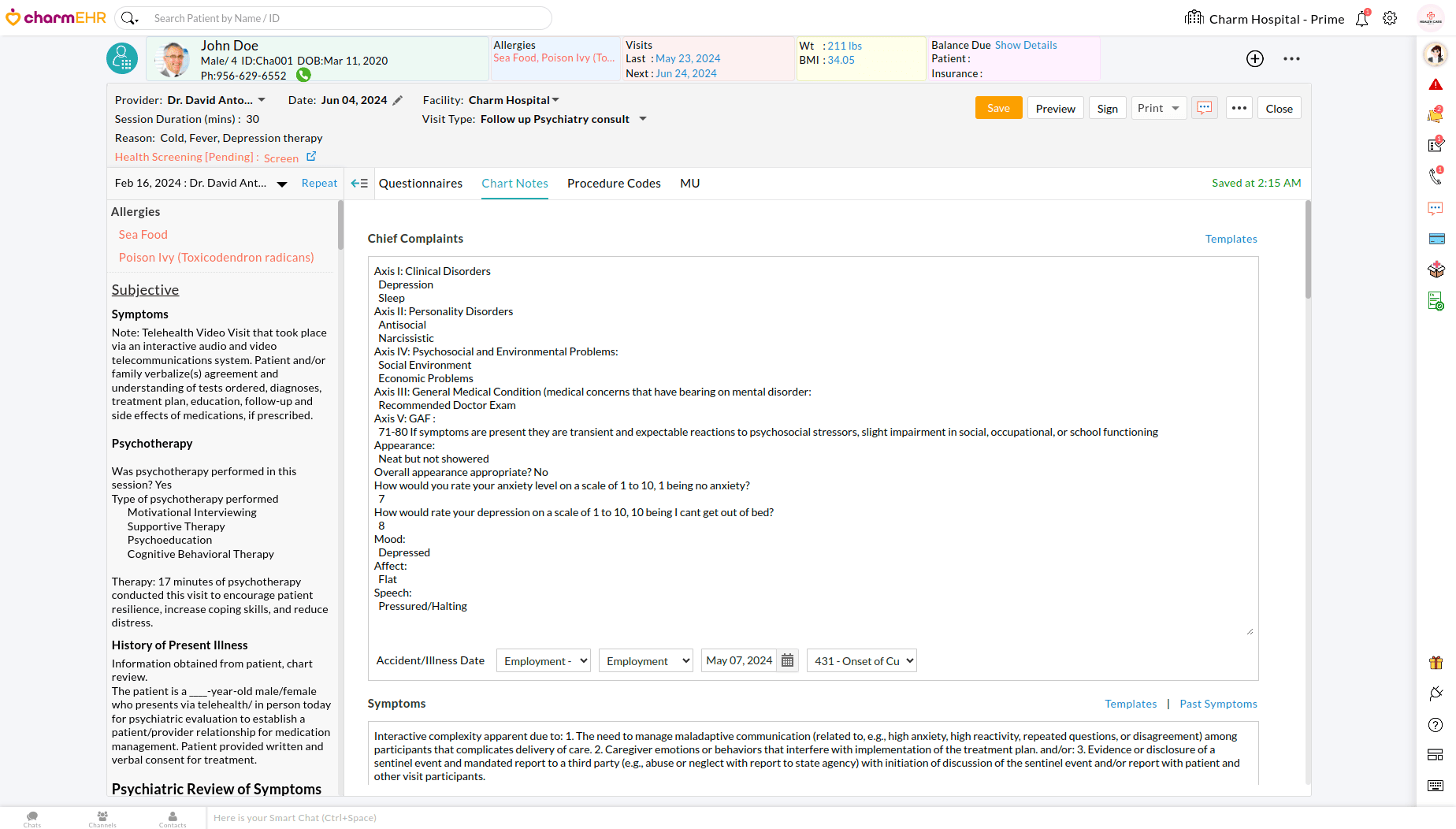Click the orange Save button
This screenshot has width=1456, height=829.
998,109
